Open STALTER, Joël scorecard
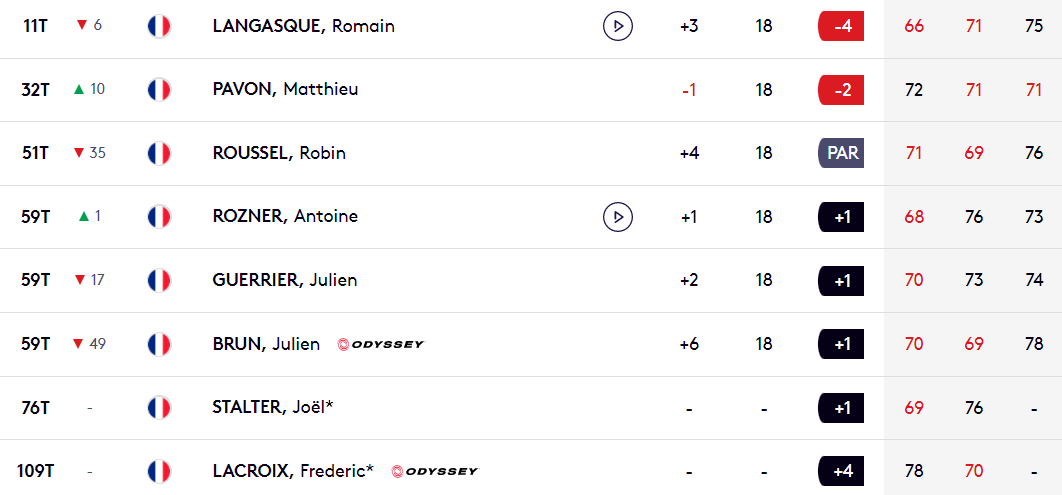This screenshot has width=1062, height=495. 273,408
